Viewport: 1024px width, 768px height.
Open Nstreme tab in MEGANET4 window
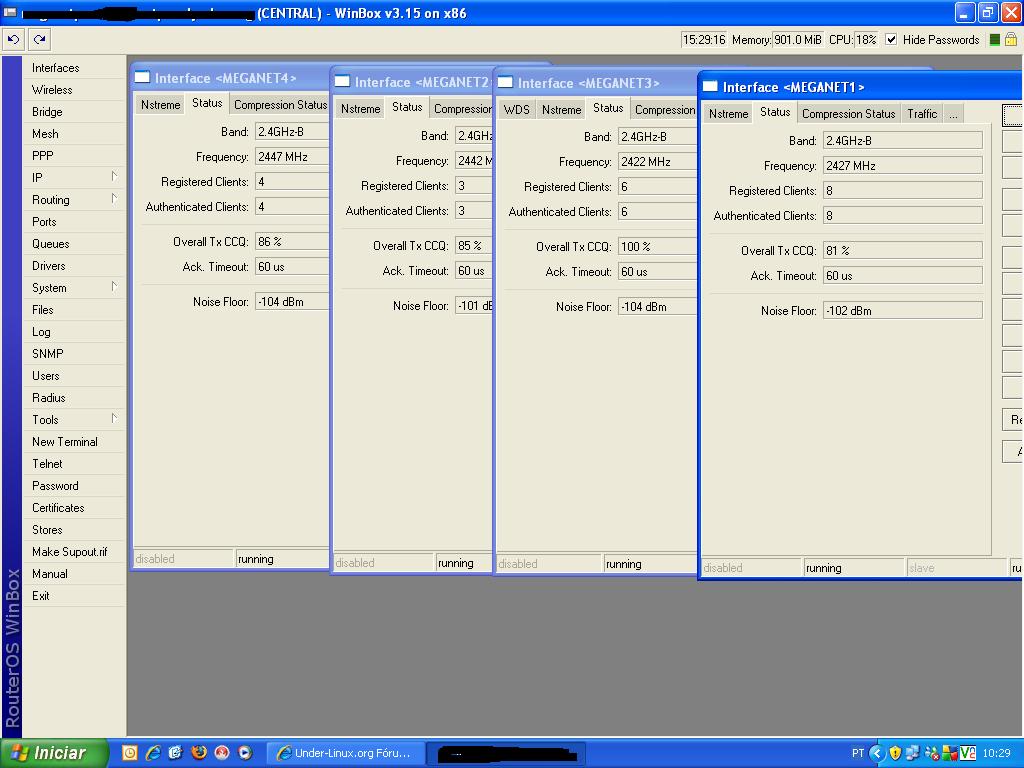point(161,105)
